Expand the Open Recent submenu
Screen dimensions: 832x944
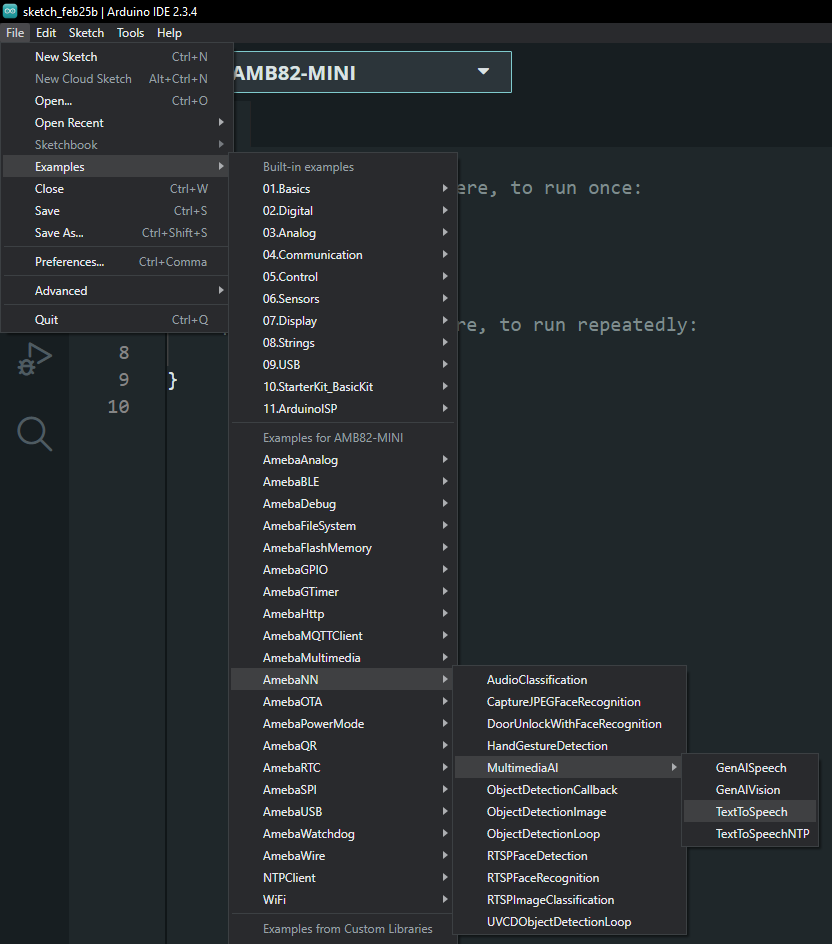pyautogui.click(x=116, y=123)
